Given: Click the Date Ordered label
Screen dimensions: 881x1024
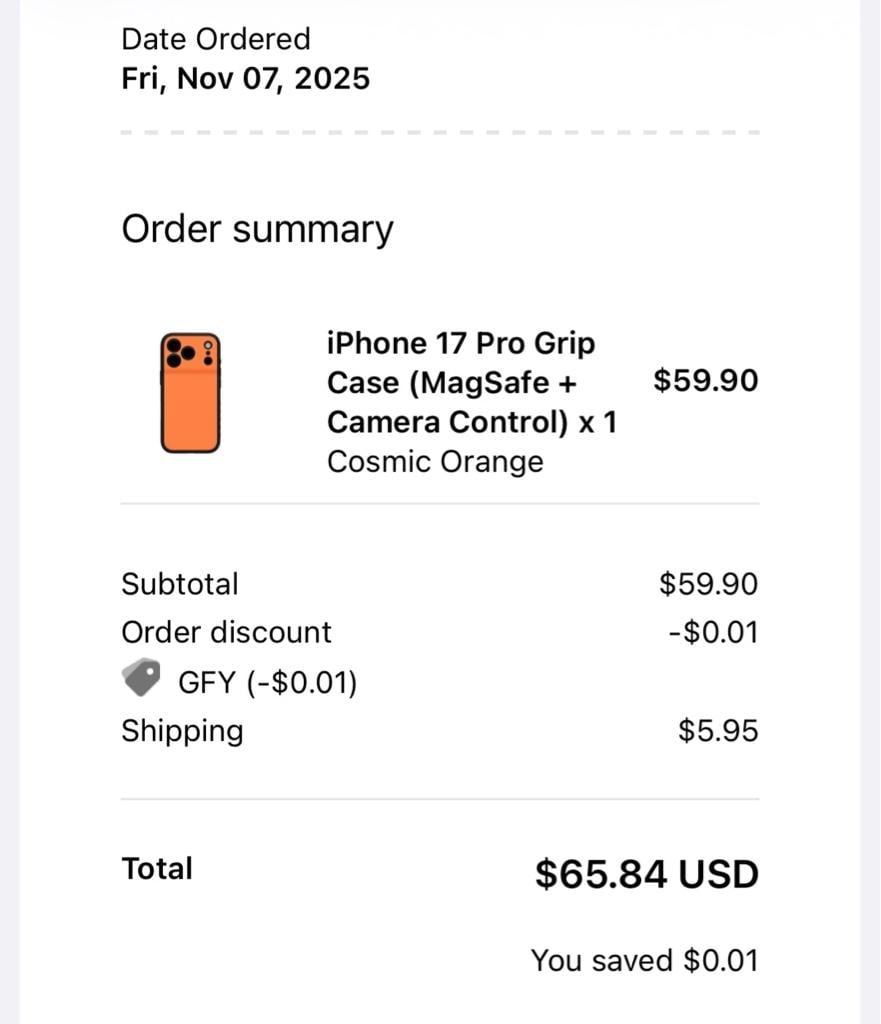Looking at the screenshot, I should [216, 39].
